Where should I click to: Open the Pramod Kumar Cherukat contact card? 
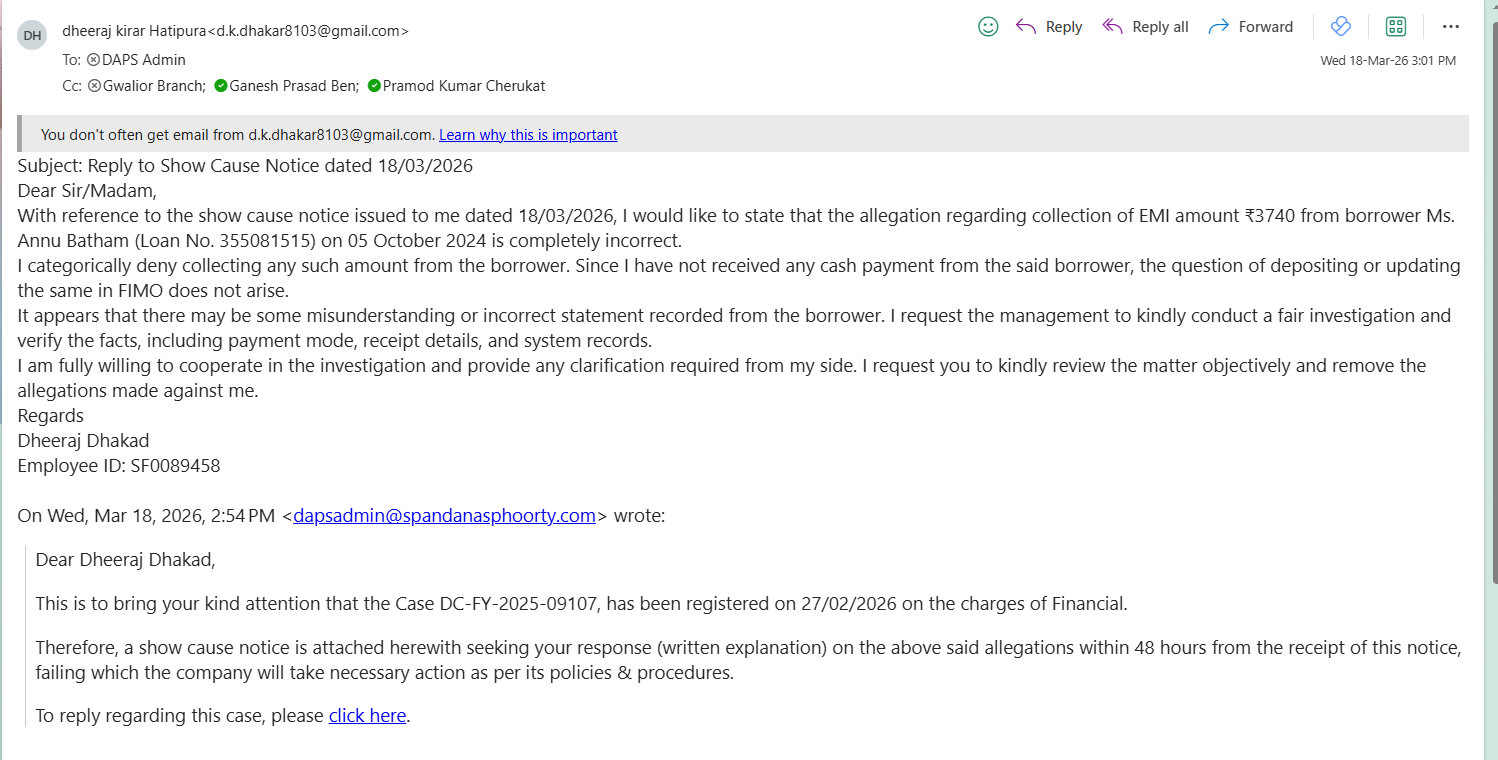tap(465, 86)
